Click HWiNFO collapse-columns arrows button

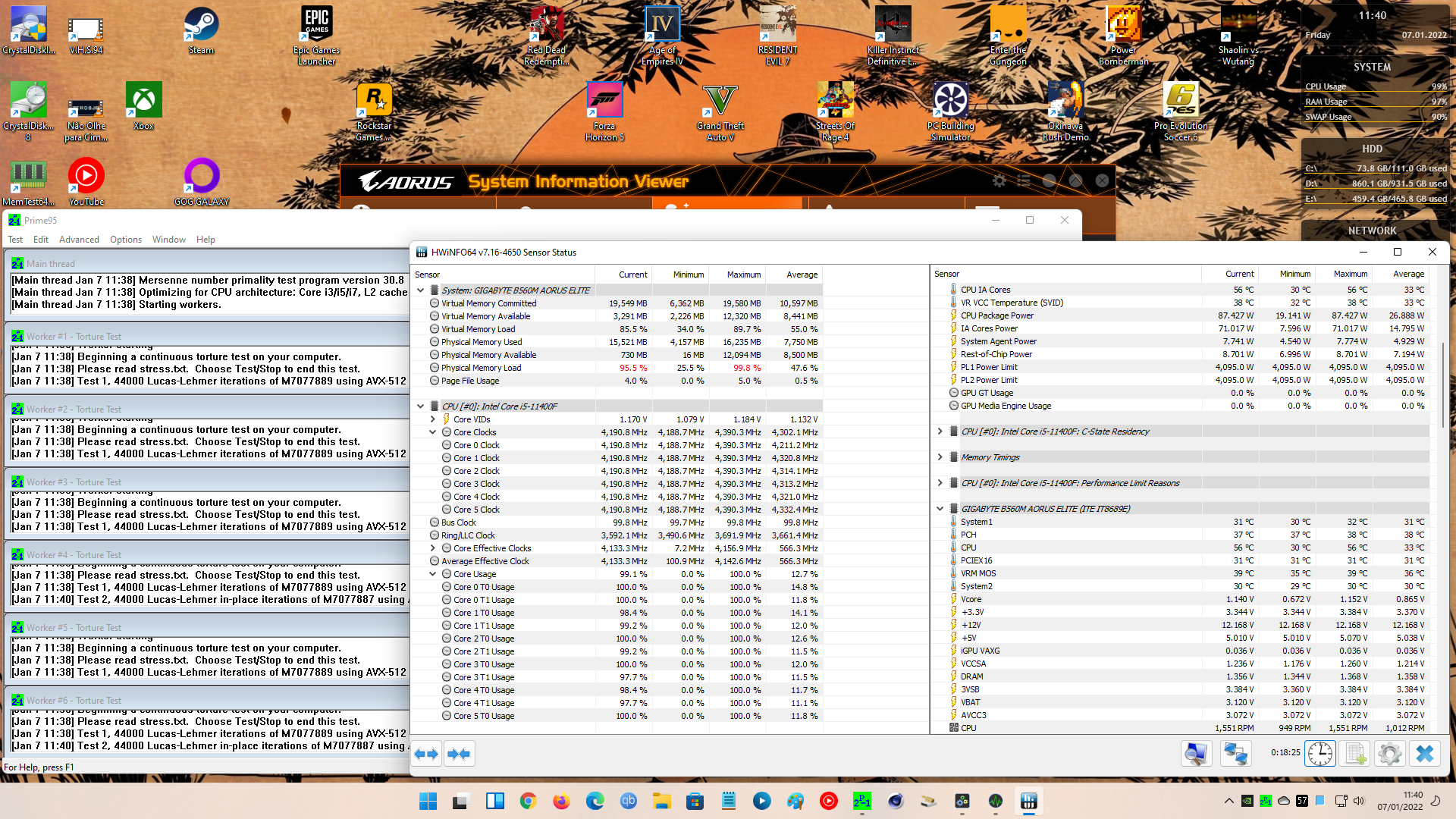point(459,754)
